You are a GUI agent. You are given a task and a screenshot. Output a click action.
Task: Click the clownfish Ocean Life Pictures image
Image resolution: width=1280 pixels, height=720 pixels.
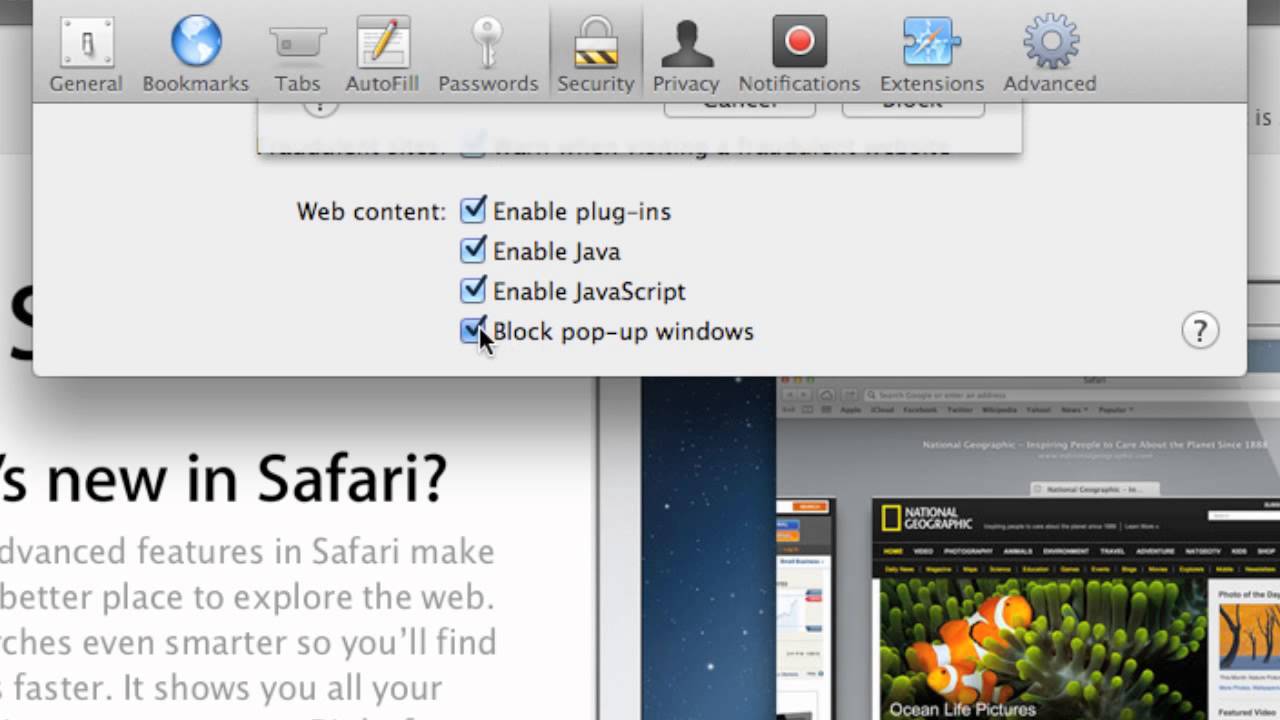click(x=1040, y=648)
